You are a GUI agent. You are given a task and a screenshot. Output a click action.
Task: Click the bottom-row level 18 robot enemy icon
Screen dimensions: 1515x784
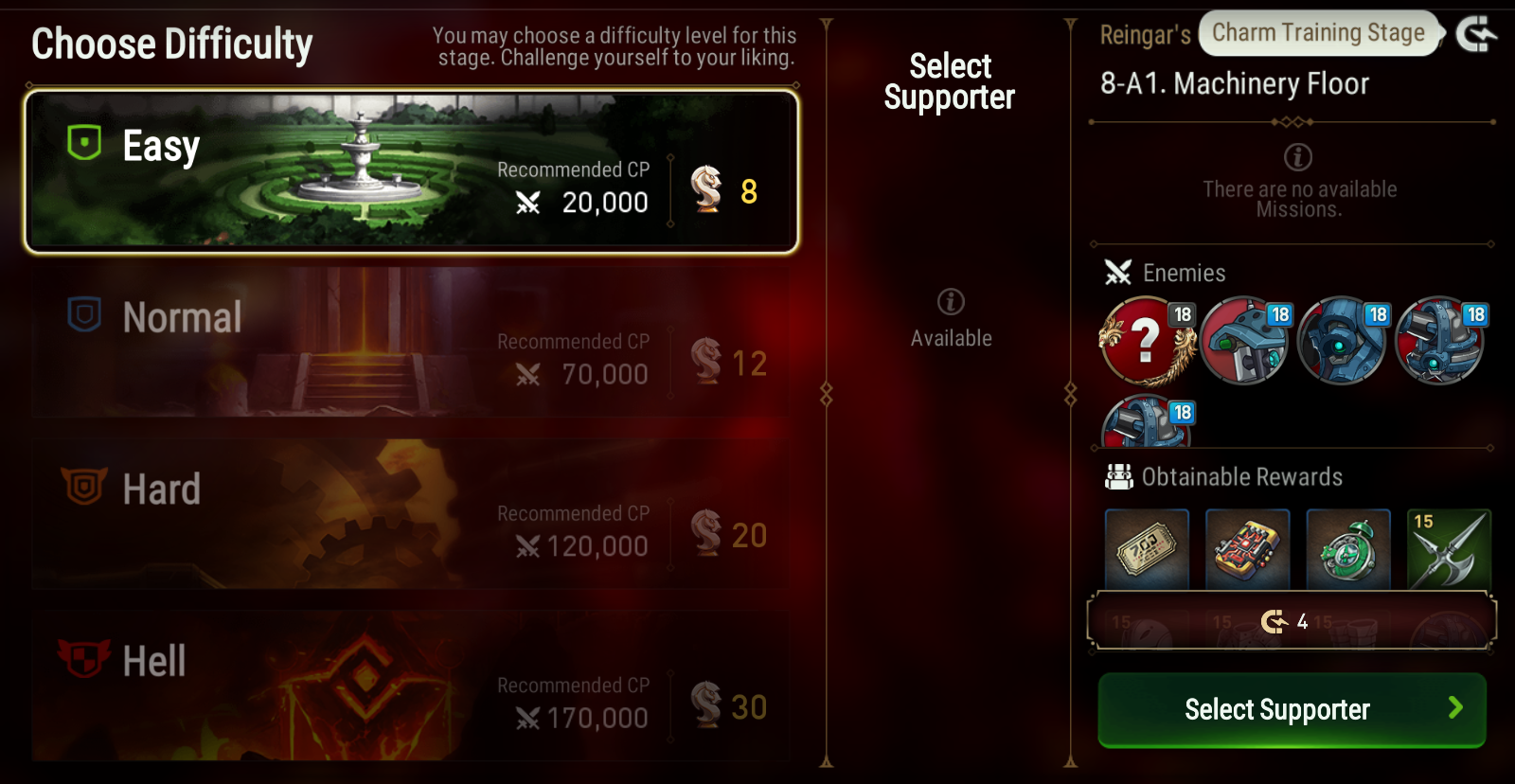1148,421
